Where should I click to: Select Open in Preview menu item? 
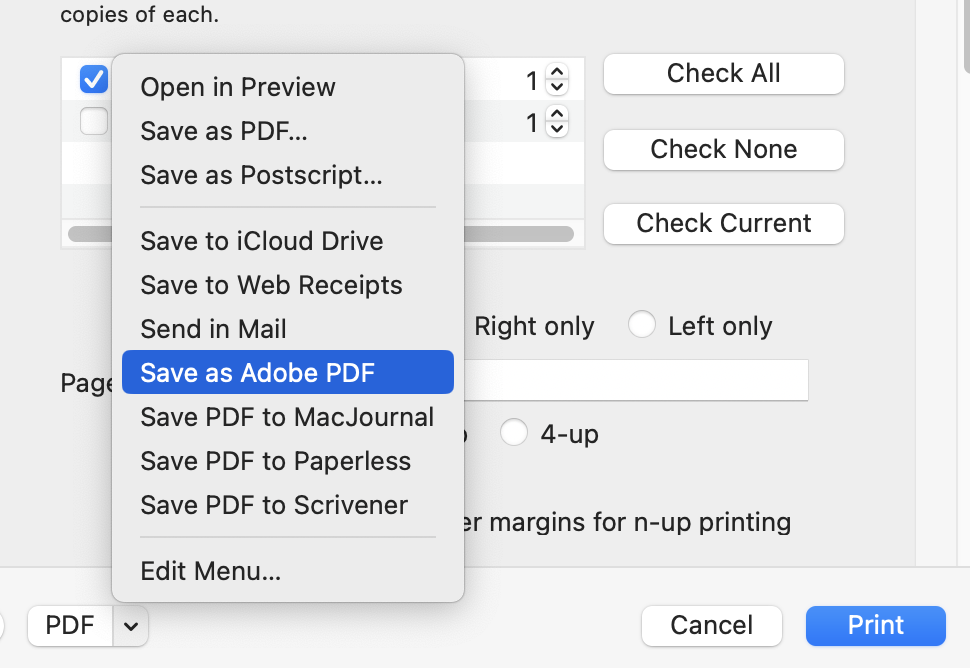coord(238,87)
